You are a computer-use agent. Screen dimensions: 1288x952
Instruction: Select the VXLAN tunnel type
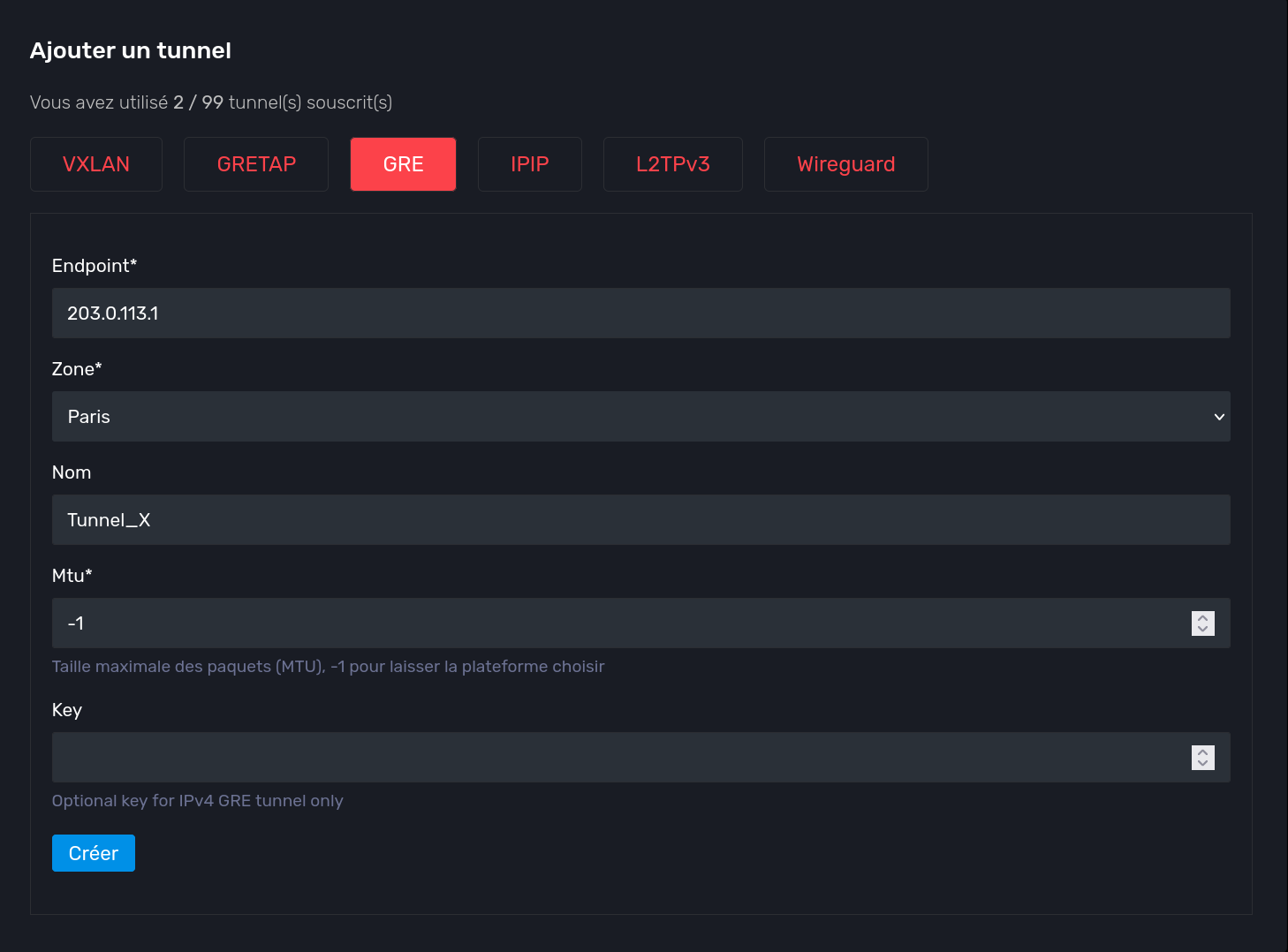(x=96, y=164)
